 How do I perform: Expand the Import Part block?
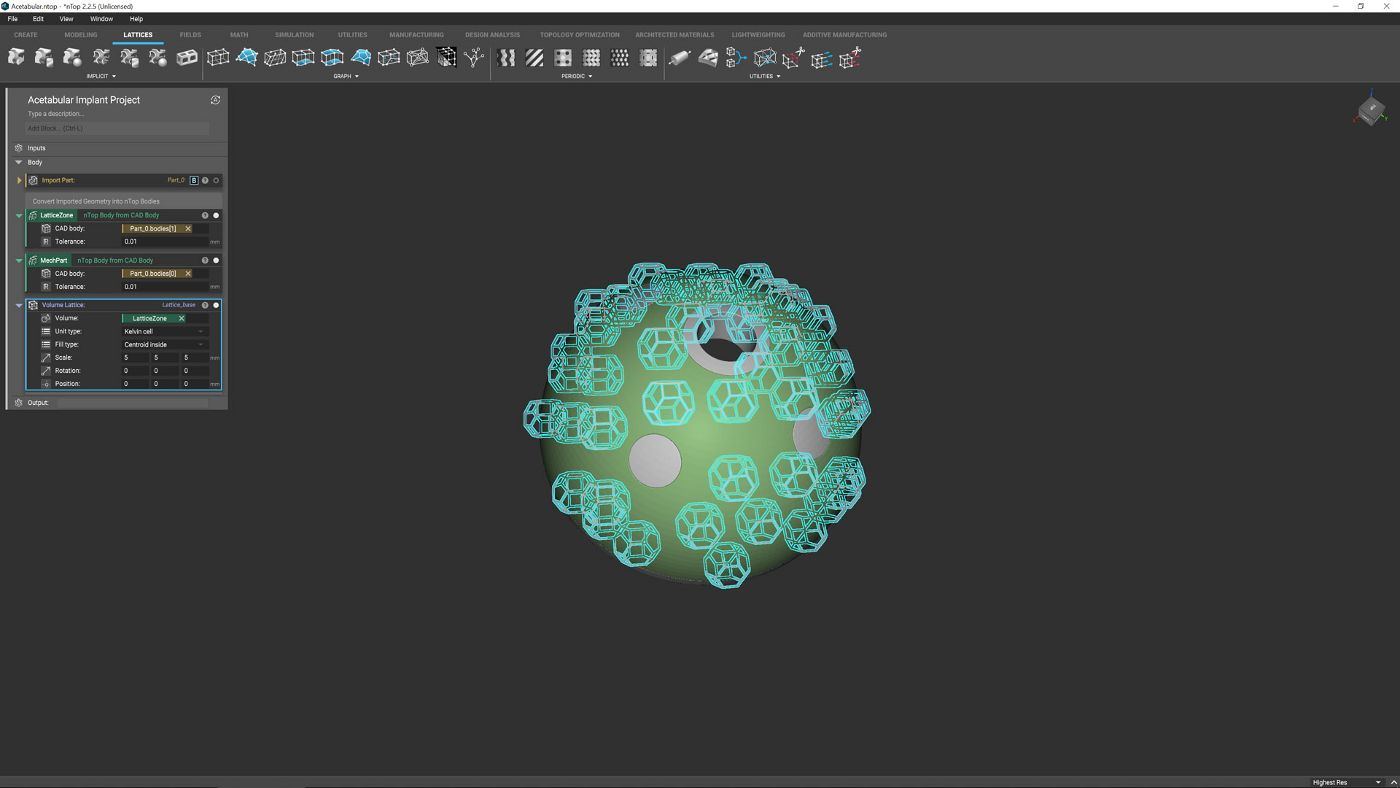(19, 181)
